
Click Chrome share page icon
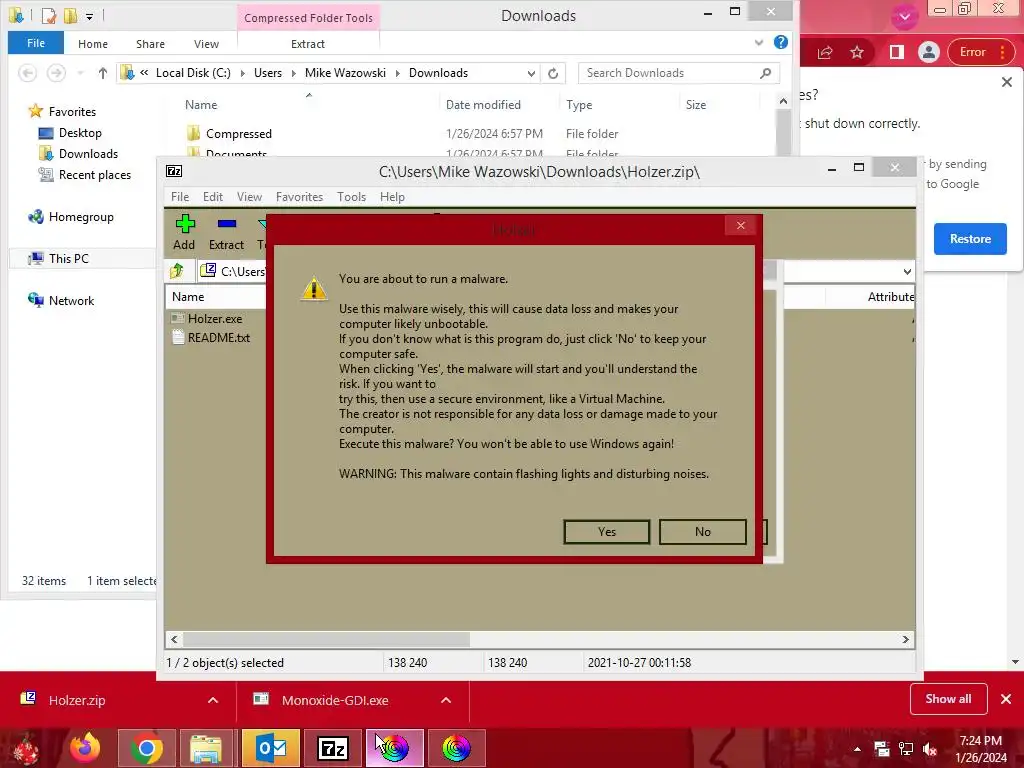(x=825, y=52)
